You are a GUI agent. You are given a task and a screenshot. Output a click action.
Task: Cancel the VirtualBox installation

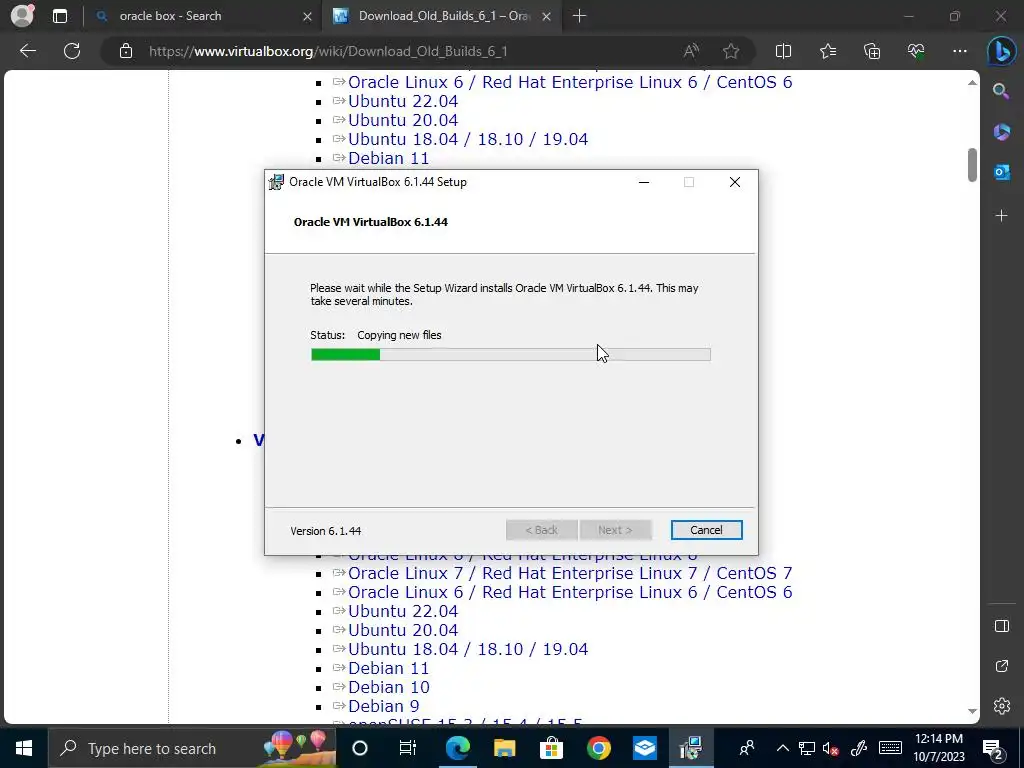(706, 530)
